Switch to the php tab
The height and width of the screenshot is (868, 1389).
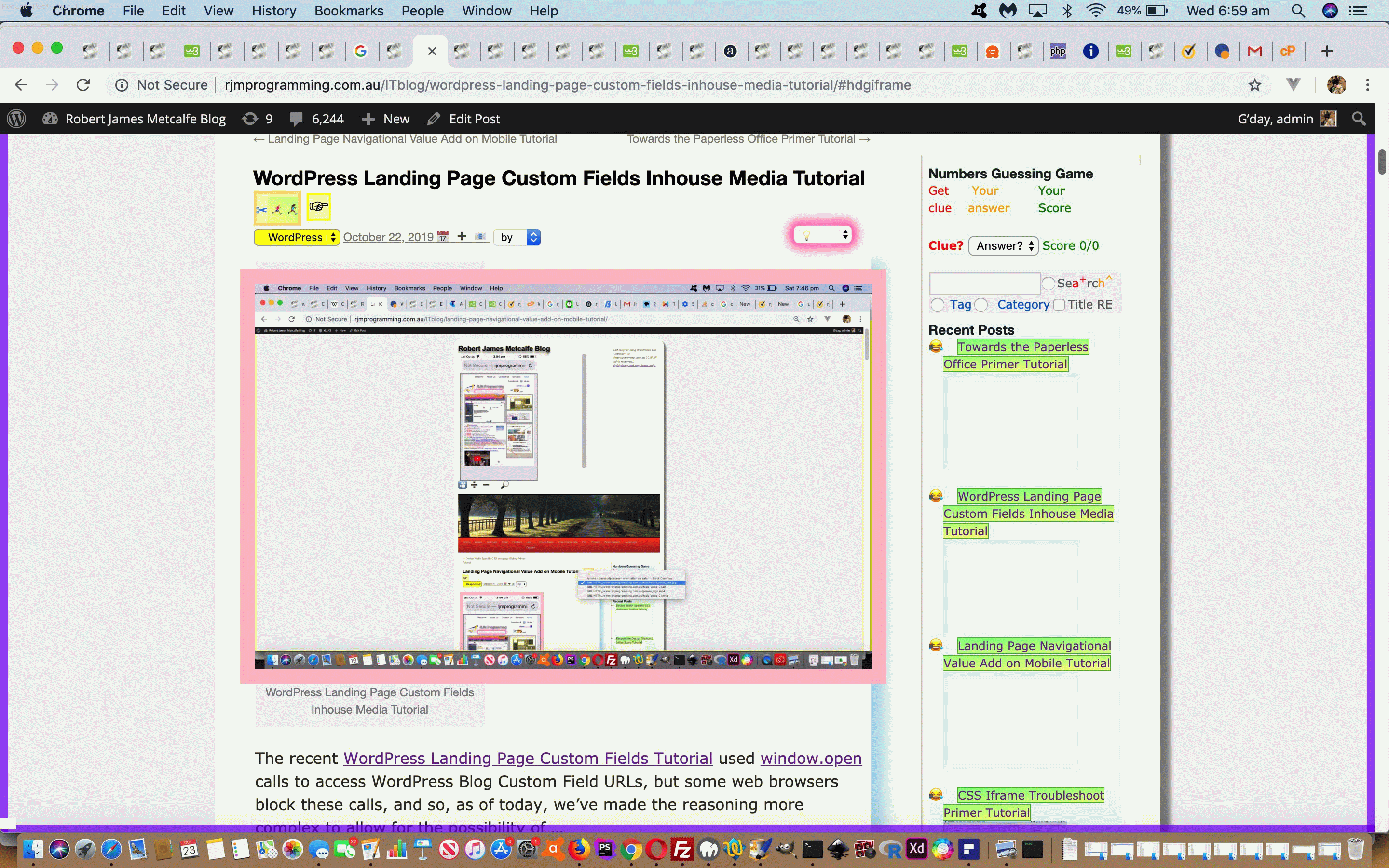(1058, 51)
